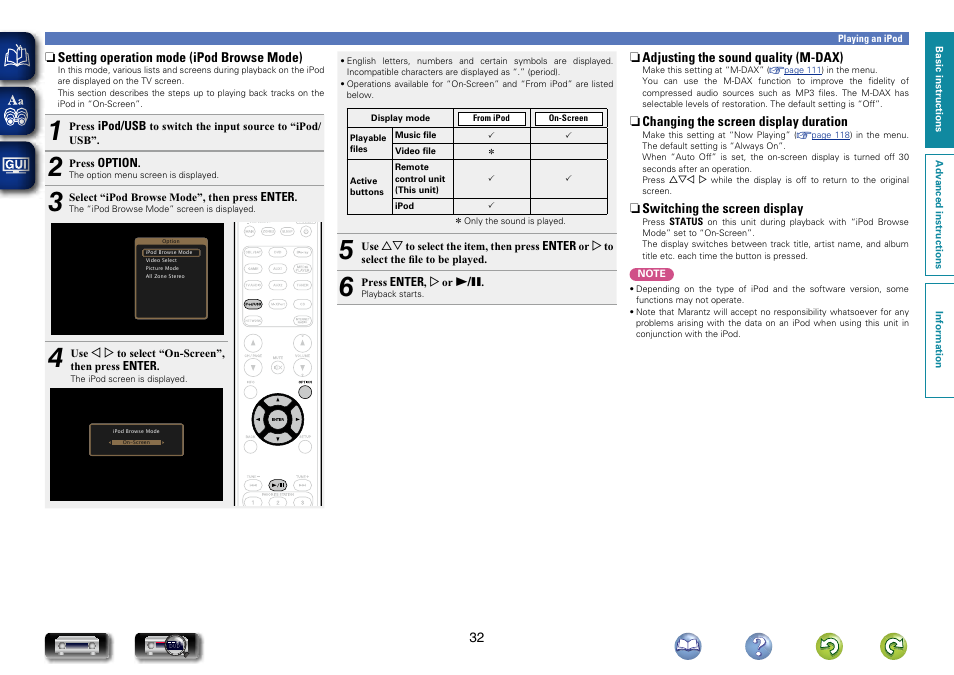The width and height of the screenshot is (954, 675).
Task: Click the 'iPod' row label in the table
Action: (x=404, y=206)
